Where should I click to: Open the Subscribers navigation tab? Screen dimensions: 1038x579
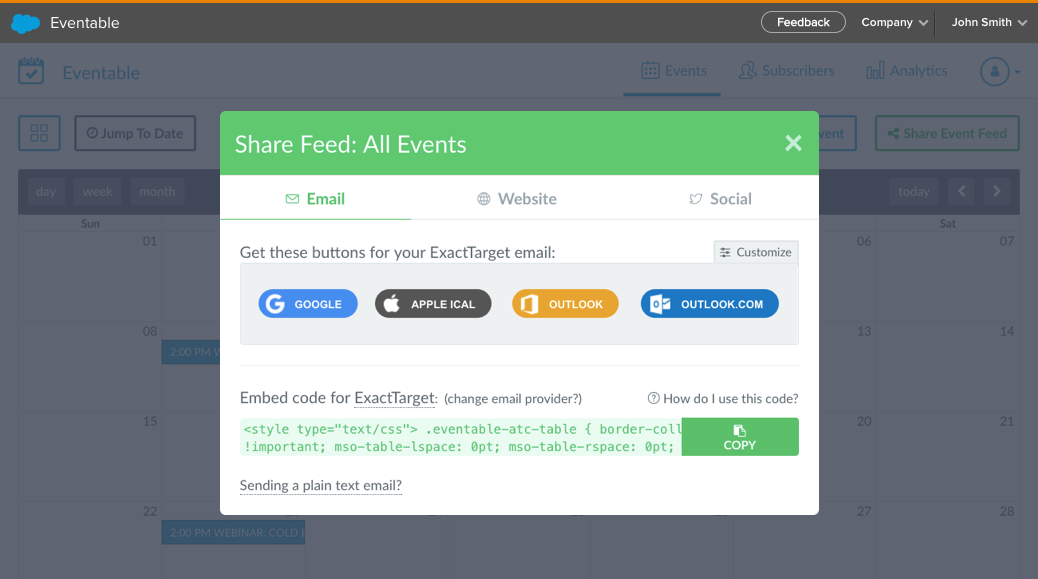[x=787, y=71]
